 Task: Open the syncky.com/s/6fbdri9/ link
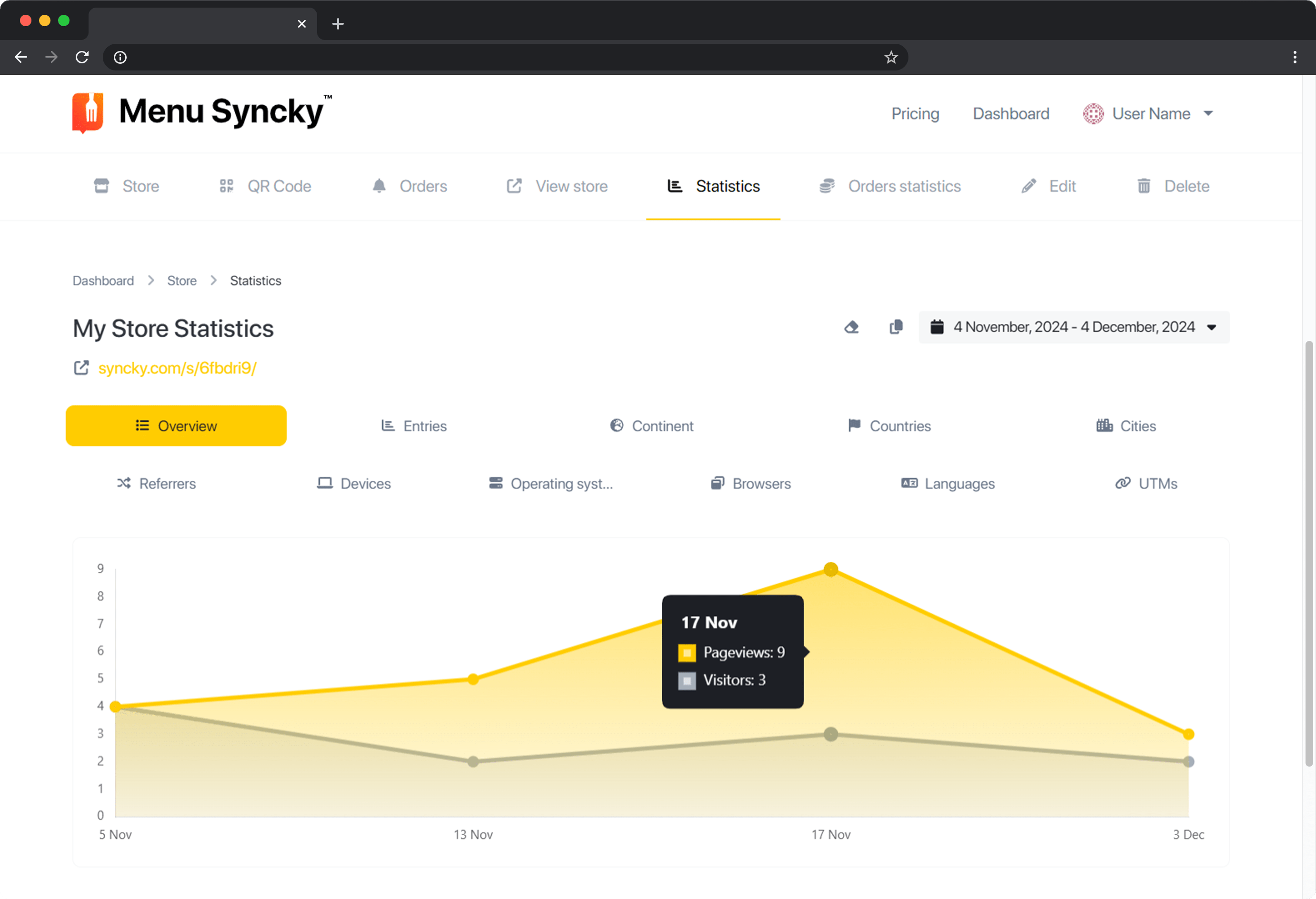pyautogui.click(x=177, y=368)
